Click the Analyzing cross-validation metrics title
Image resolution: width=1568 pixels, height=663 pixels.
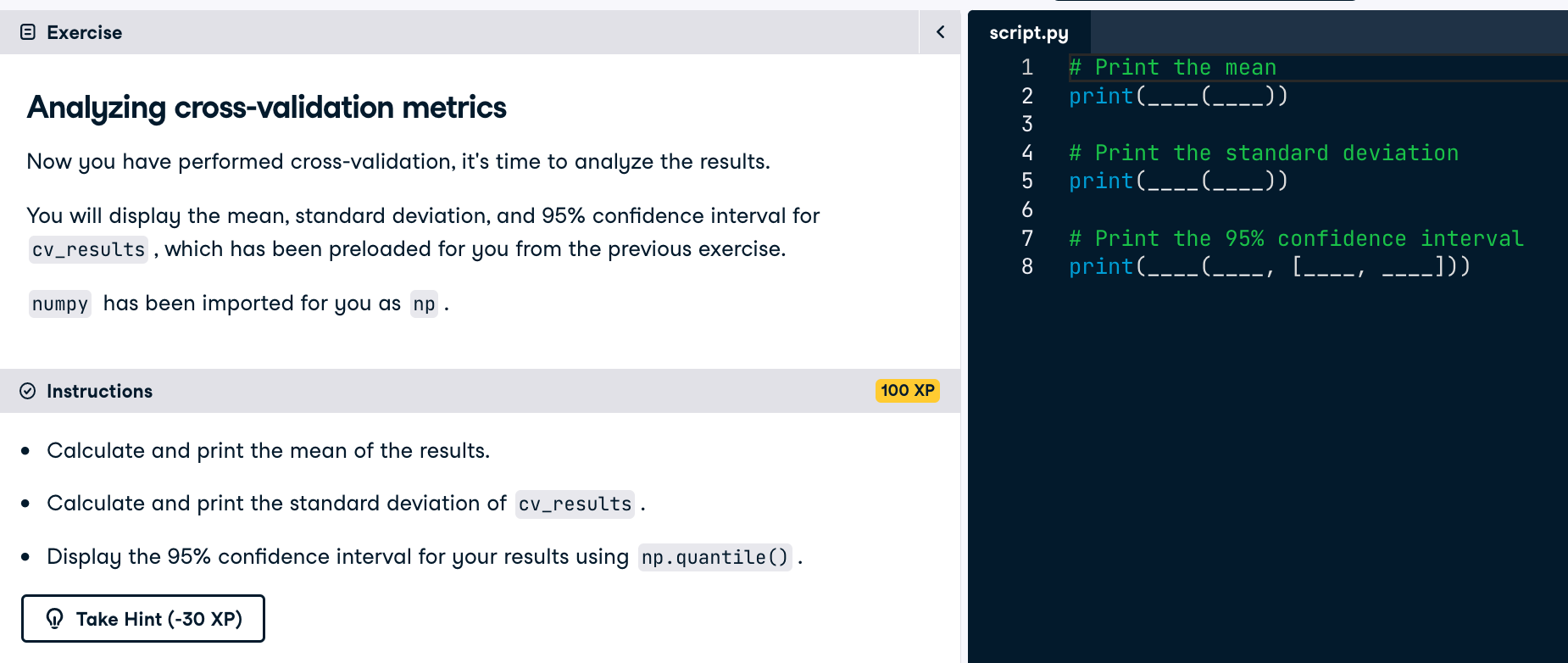click(x=266, y=108)
